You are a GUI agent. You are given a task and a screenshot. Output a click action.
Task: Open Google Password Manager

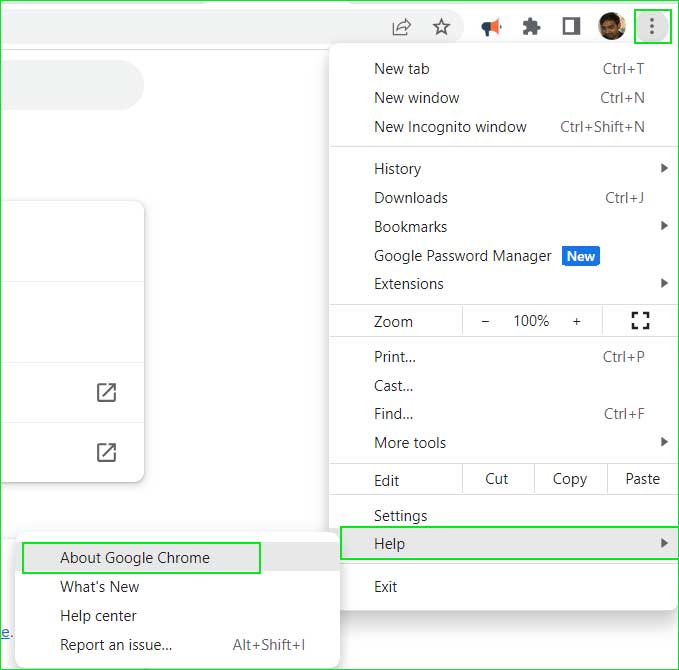pos(504,256)
